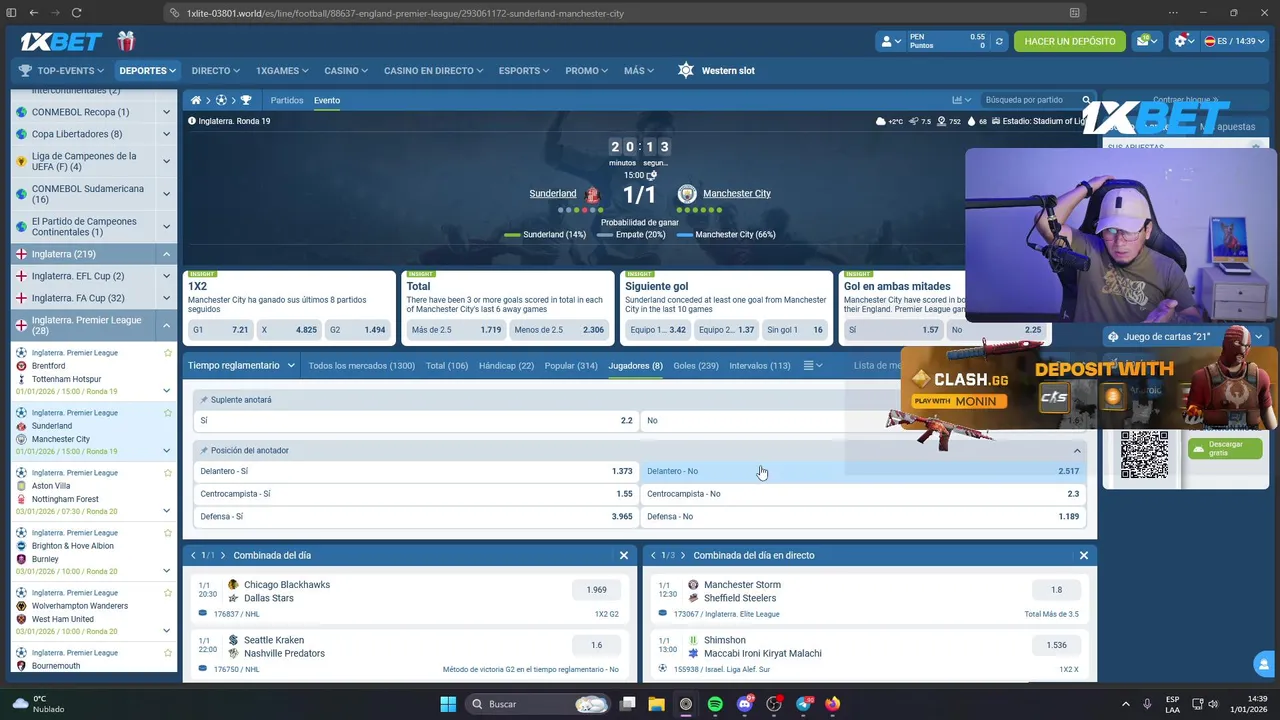Open the DEPORTES menu

click(147, 71)
